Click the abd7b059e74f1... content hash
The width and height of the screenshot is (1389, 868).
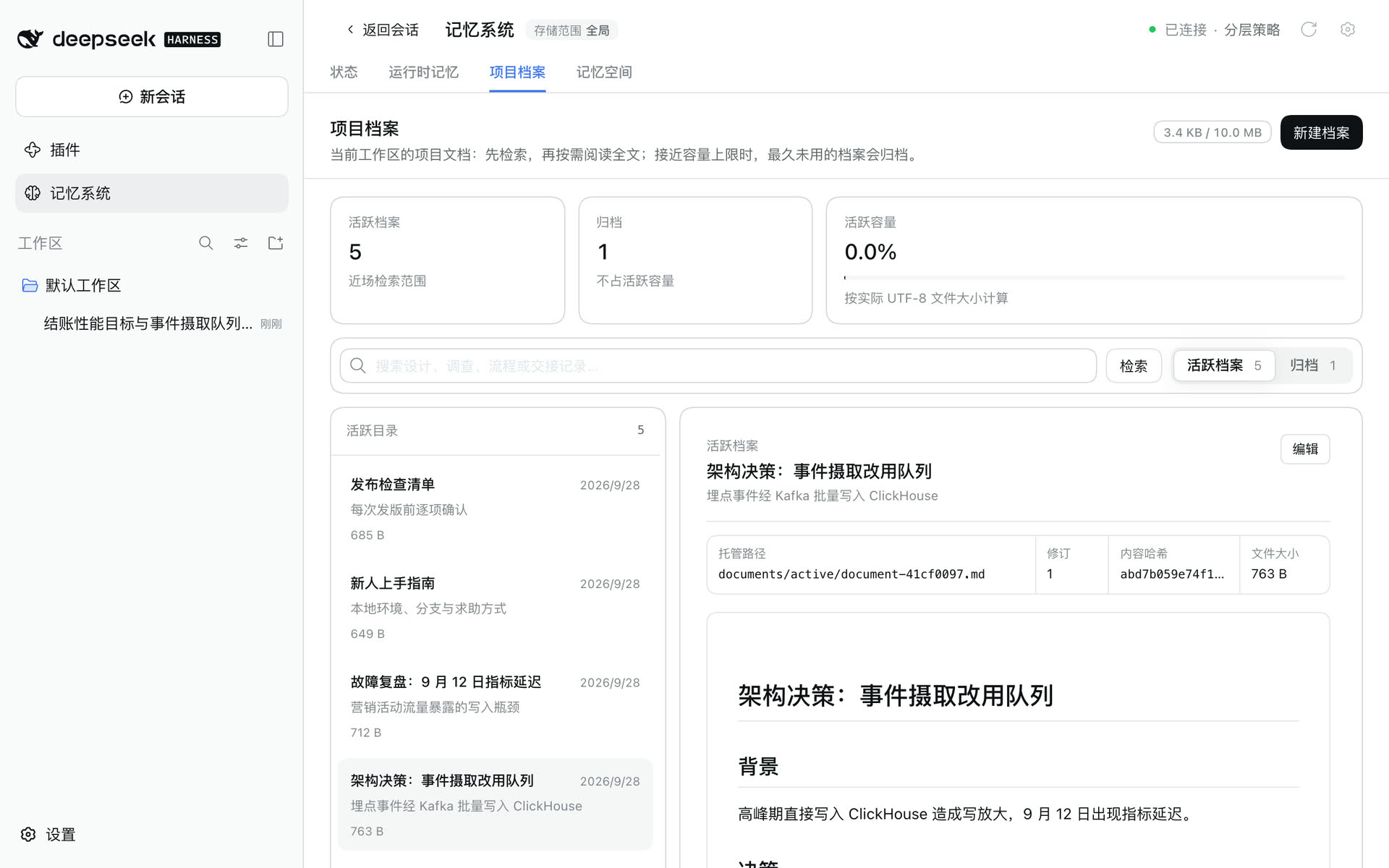tap(1172, 574)
